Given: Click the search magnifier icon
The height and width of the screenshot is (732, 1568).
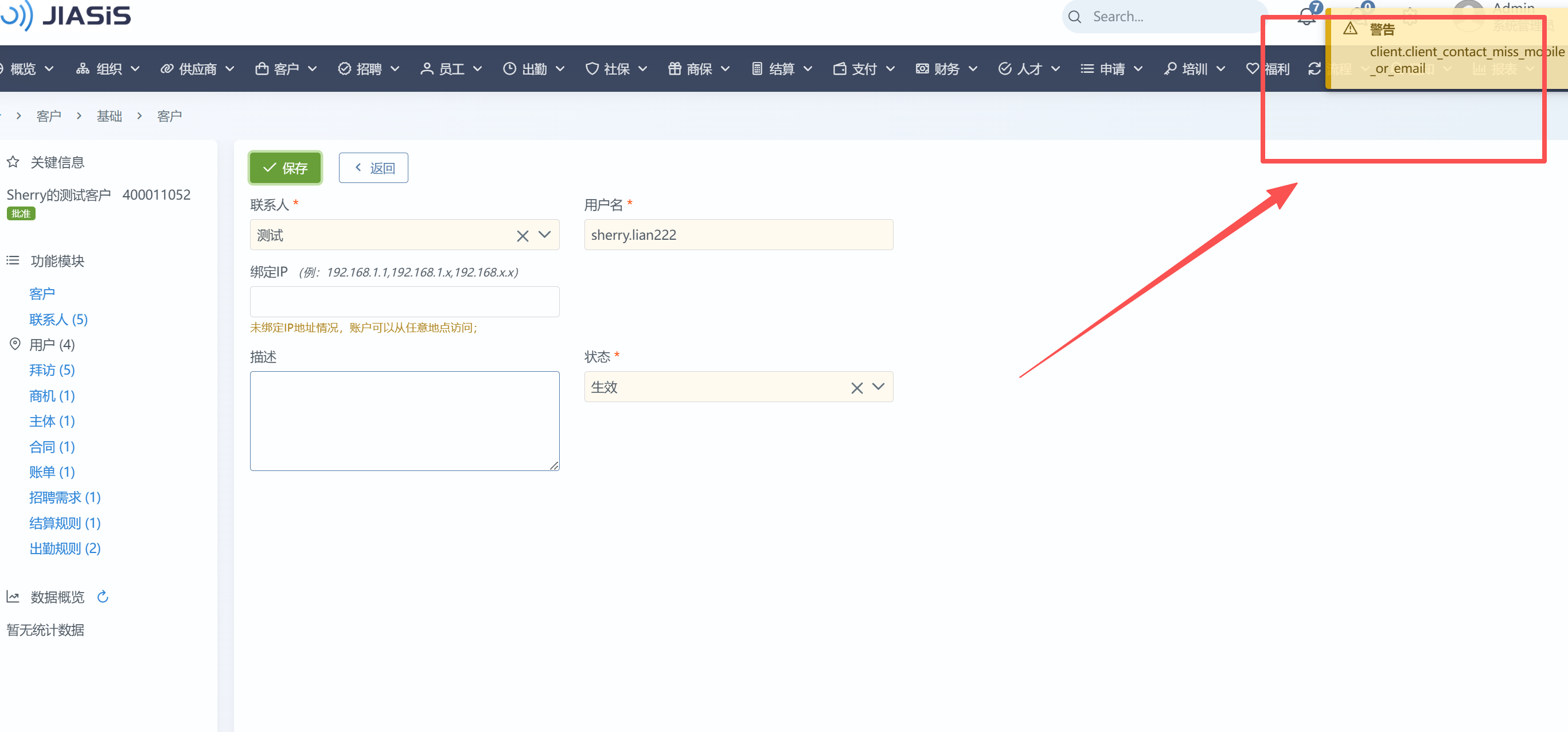Looking at the screenshot, I should (1075, 17).
